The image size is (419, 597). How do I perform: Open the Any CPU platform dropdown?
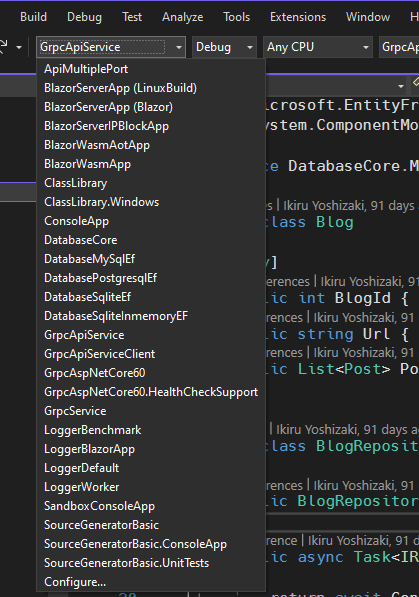point(318,47)
